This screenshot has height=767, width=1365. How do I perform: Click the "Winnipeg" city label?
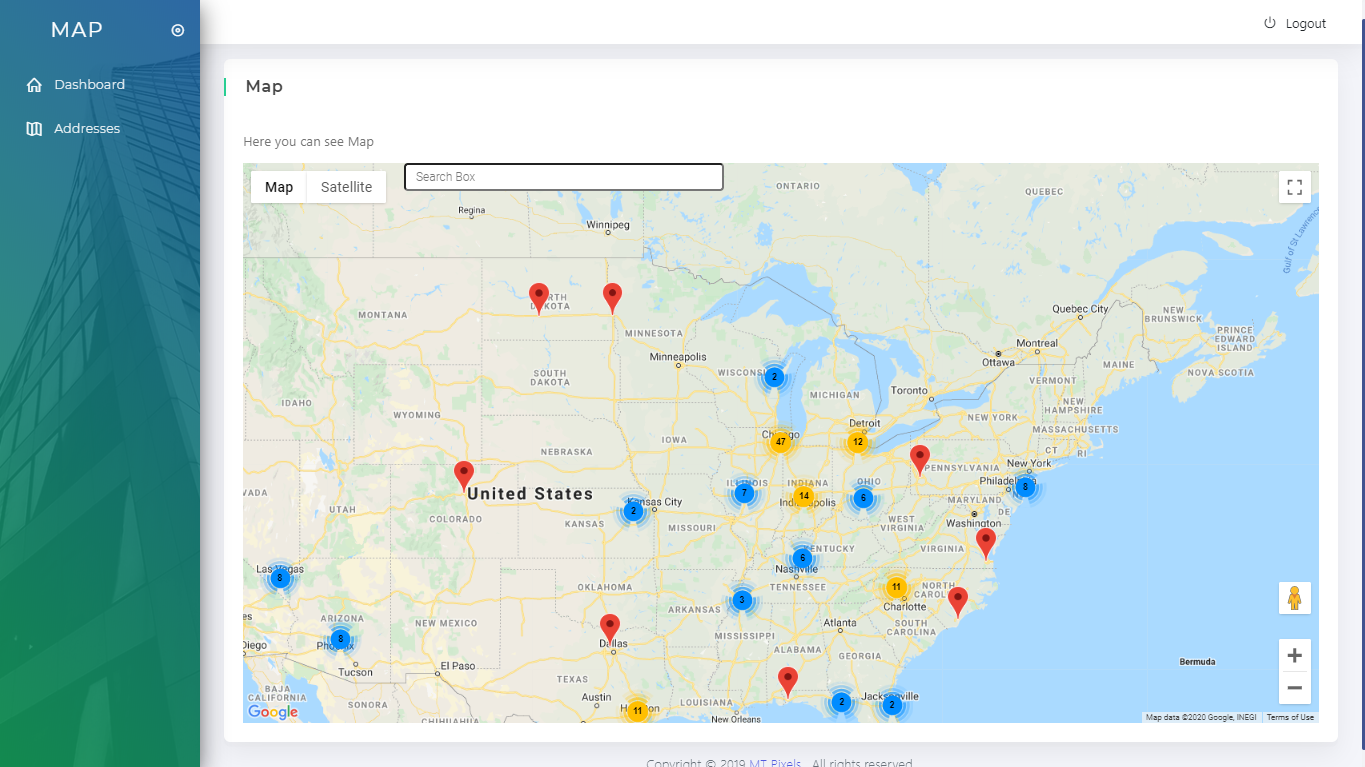point(608,225)
